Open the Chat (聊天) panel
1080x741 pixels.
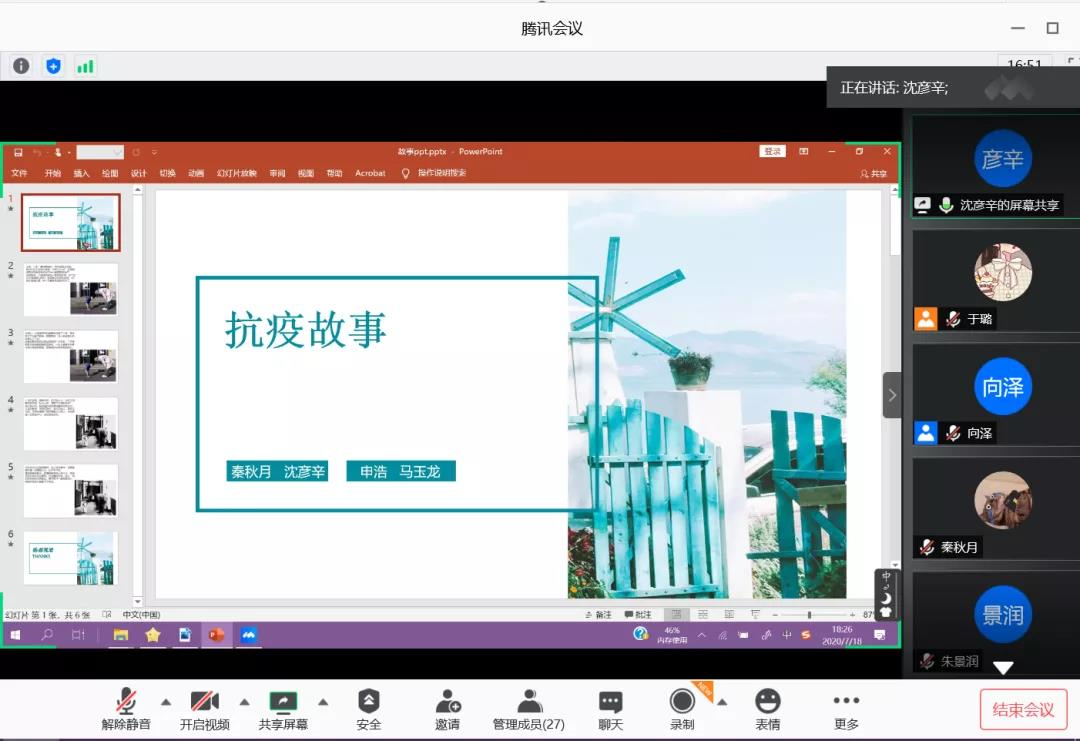[x=610, y=708]
